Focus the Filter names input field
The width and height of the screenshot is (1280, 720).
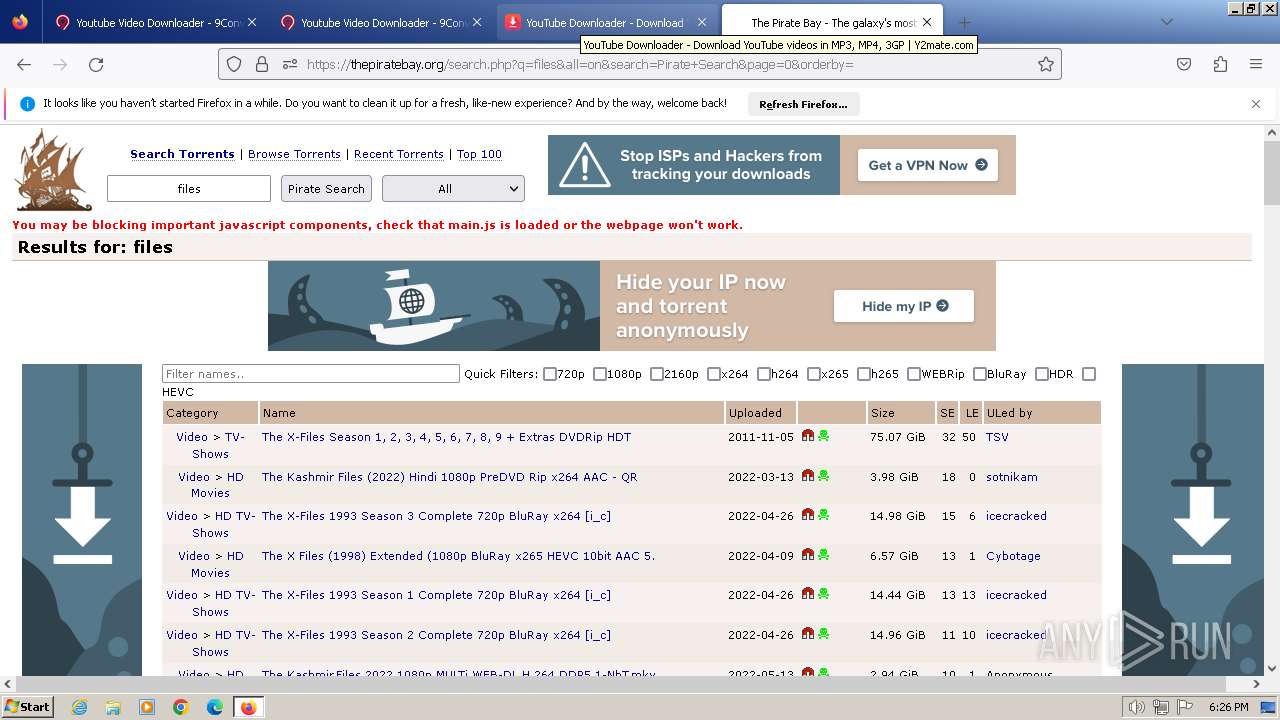310,374
